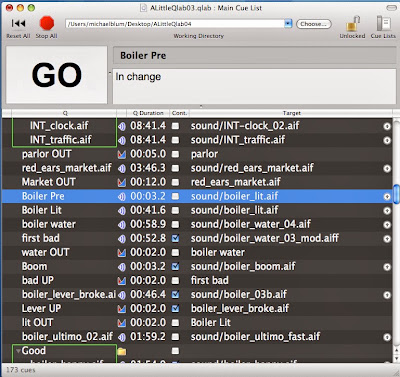Click the red Stop All icon
The image size is (400, 377).
point(47,23)
